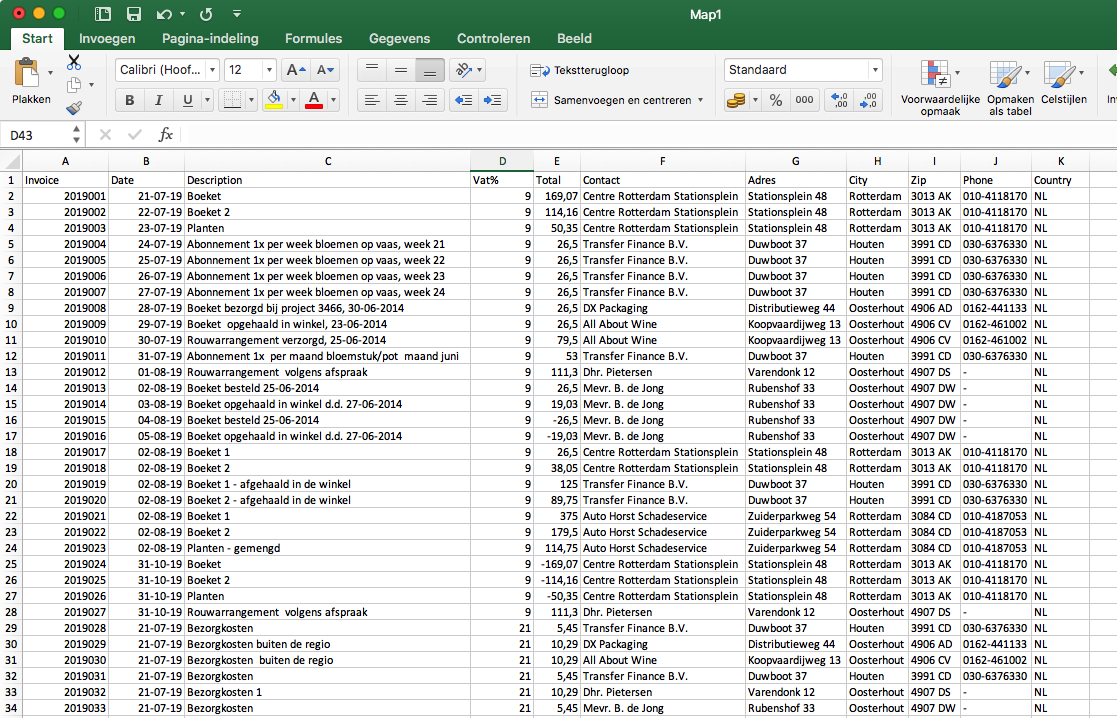Toggle italic formatting
This screenshot has width=1117, height=718.
pos(158,100)
